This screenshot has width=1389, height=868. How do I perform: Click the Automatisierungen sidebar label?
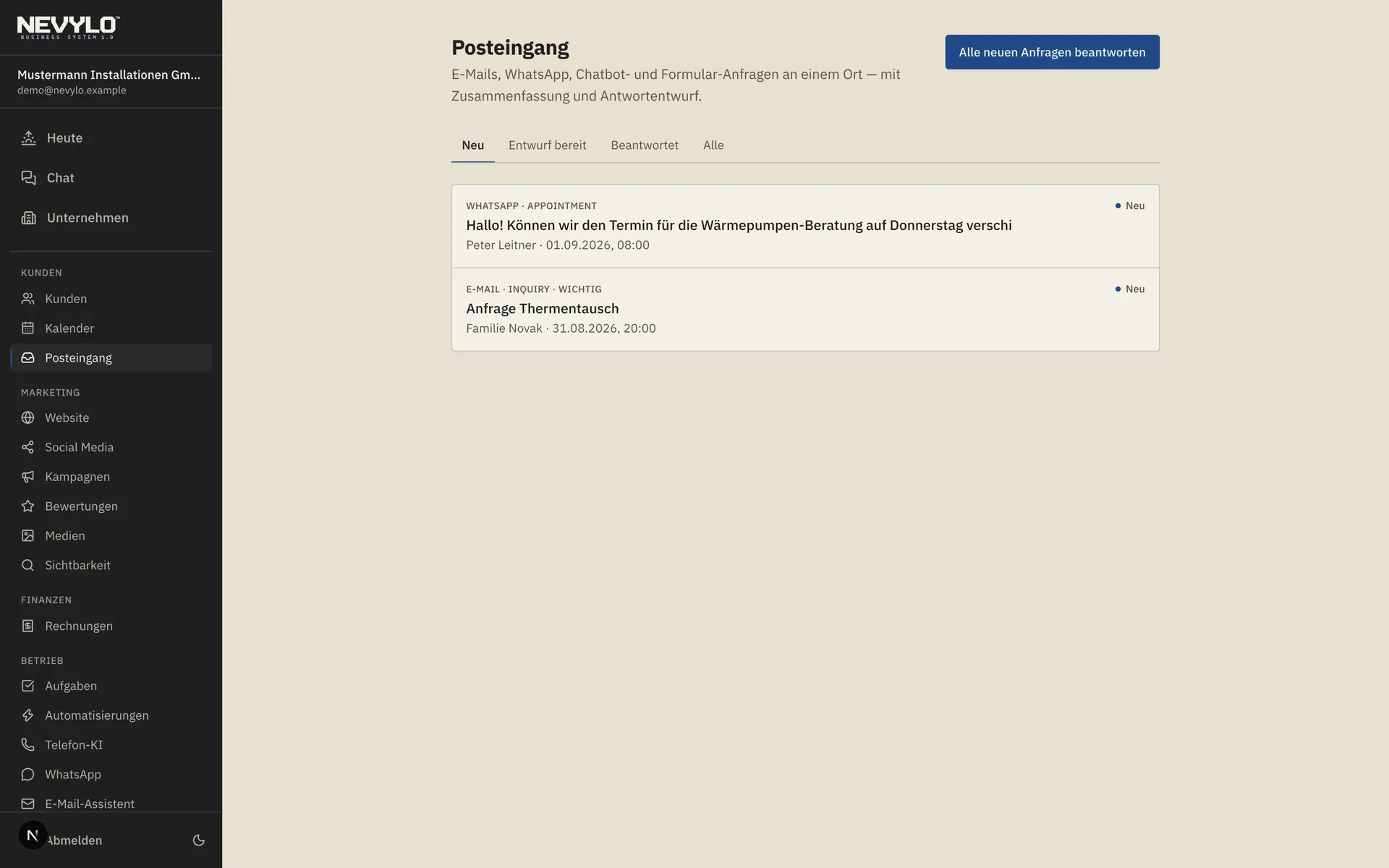click(97, 715)
